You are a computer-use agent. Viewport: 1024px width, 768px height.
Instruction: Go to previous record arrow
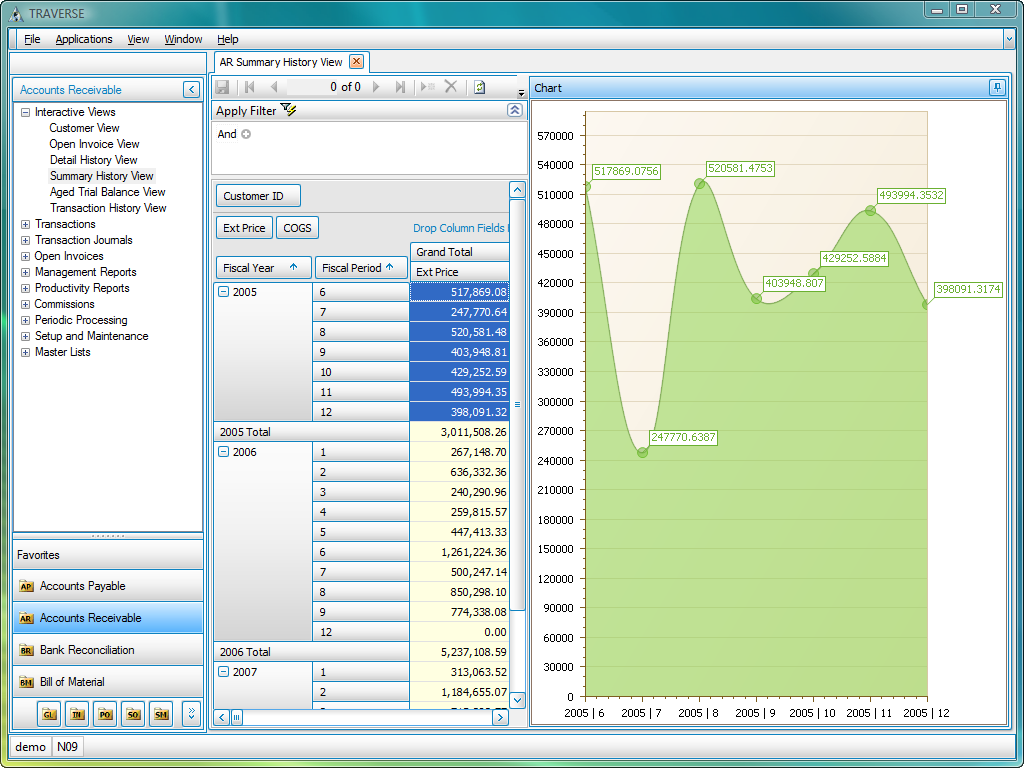click(x=274, y=87)
